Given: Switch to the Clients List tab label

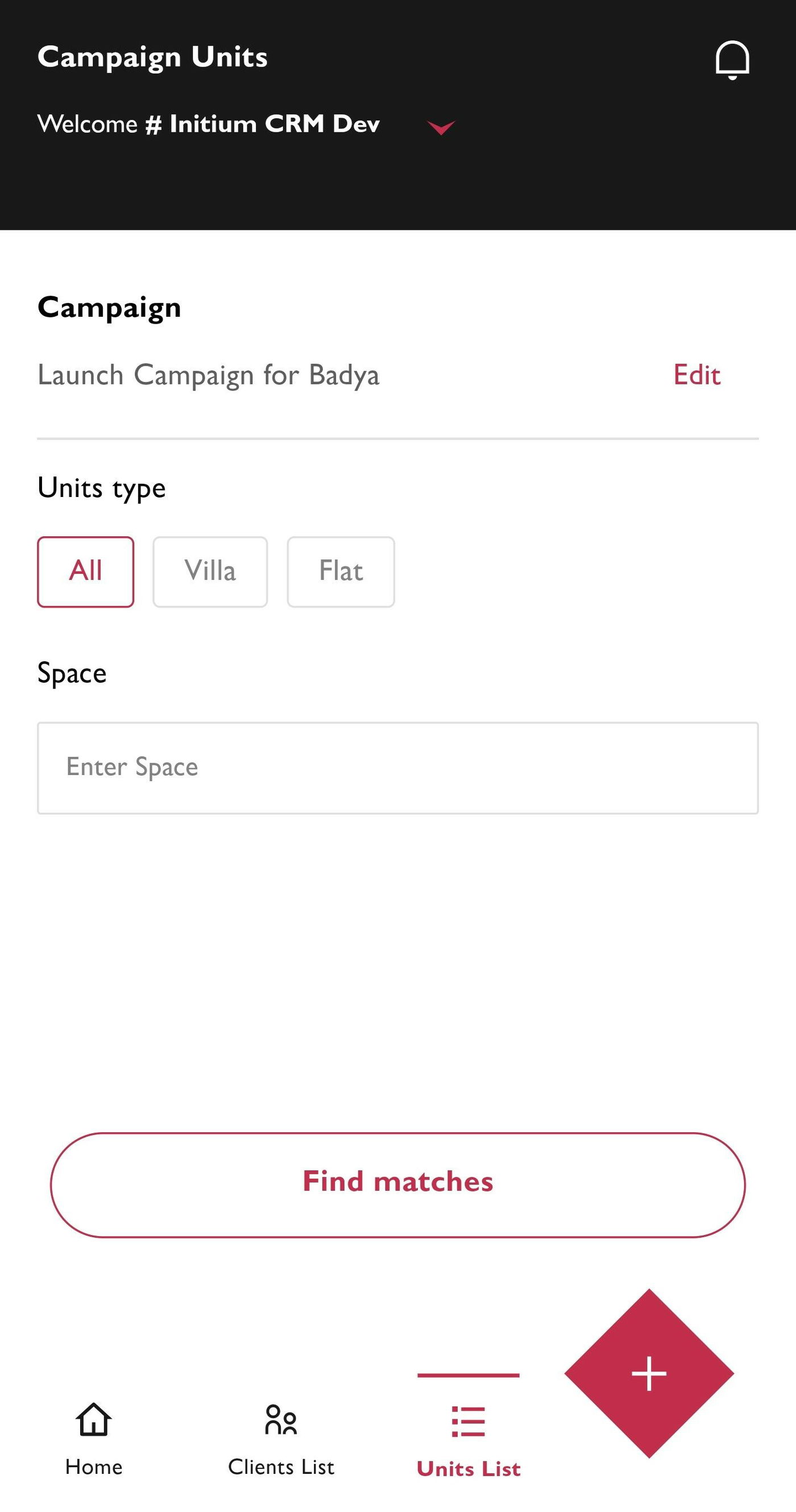Looking at the screenshot, I should click(x=281, y=1467).
